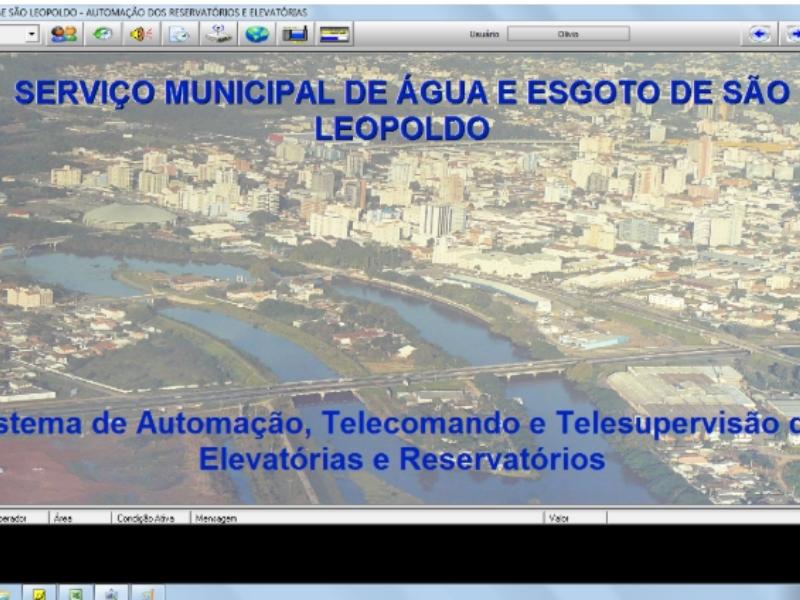
Task: Click the Usuário name field
Action: (x=568, y=34)
